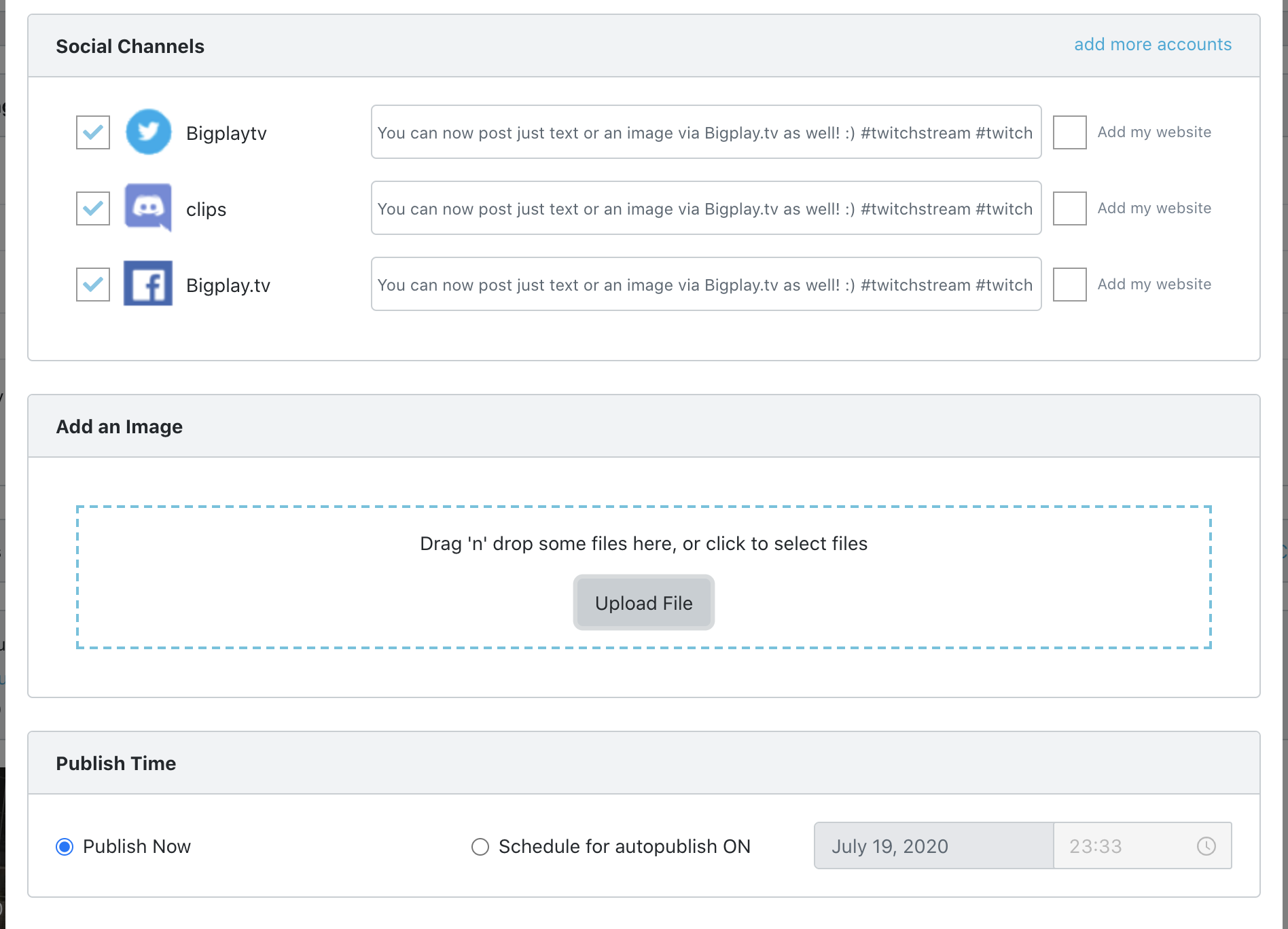Select the Publish Now radio option
Screen dimensions: 1288x929
[65, 847]
